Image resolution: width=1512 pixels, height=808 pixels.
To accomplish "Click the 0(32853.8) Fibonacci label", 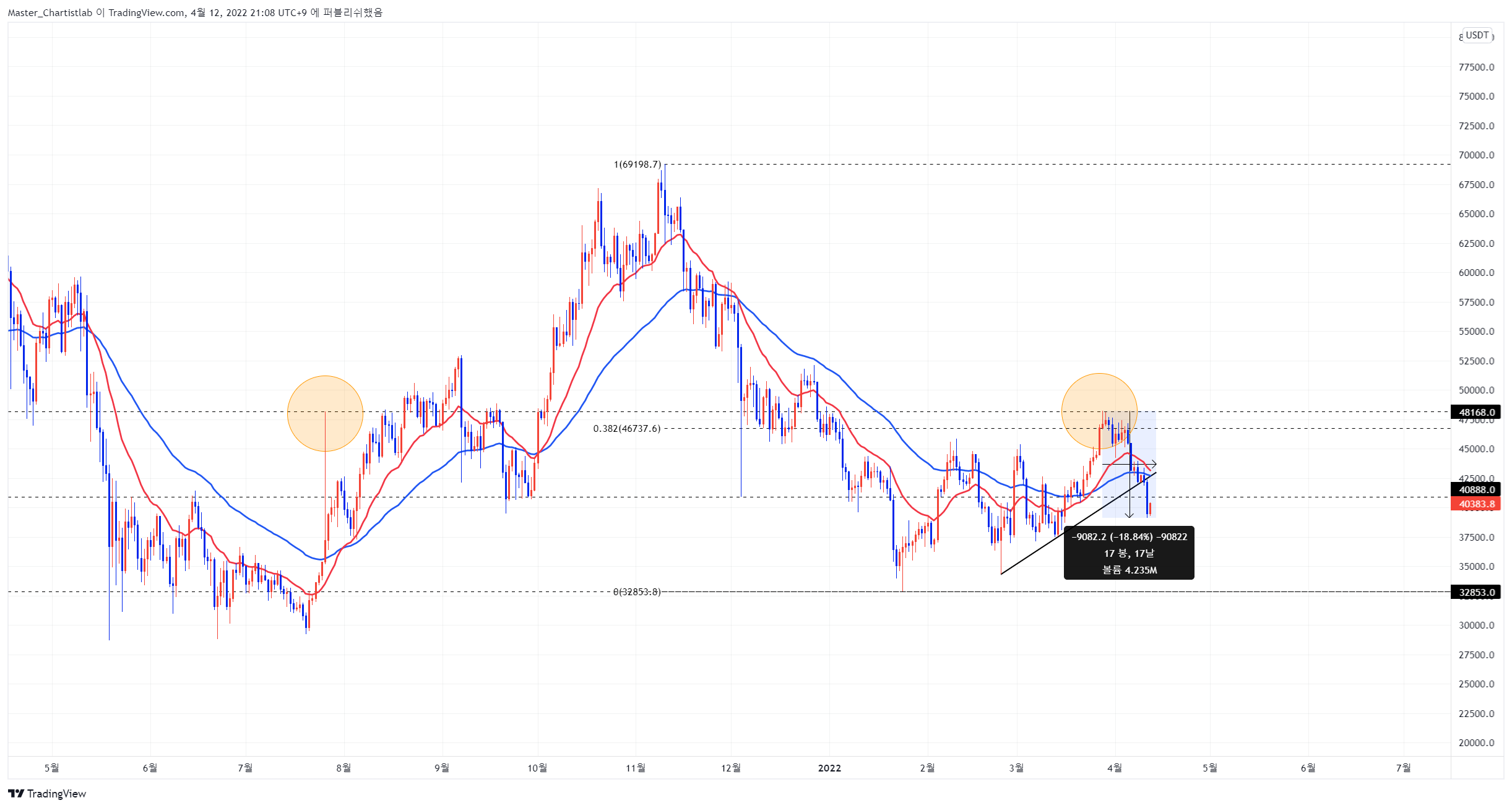I will point(637,592).
